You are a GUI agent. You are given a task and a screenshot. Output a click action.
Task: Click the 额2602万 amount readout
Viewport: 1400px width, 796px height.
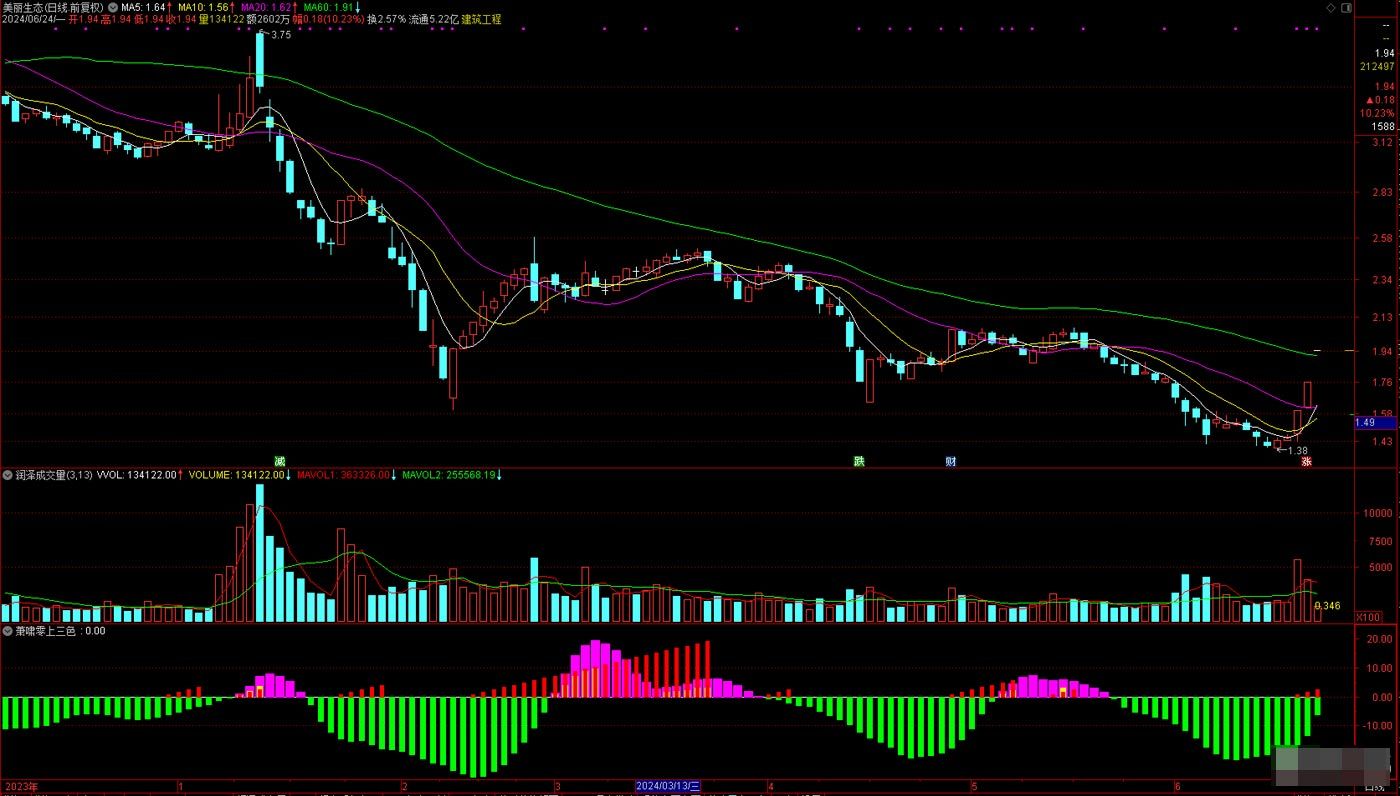tap(269, 19)
